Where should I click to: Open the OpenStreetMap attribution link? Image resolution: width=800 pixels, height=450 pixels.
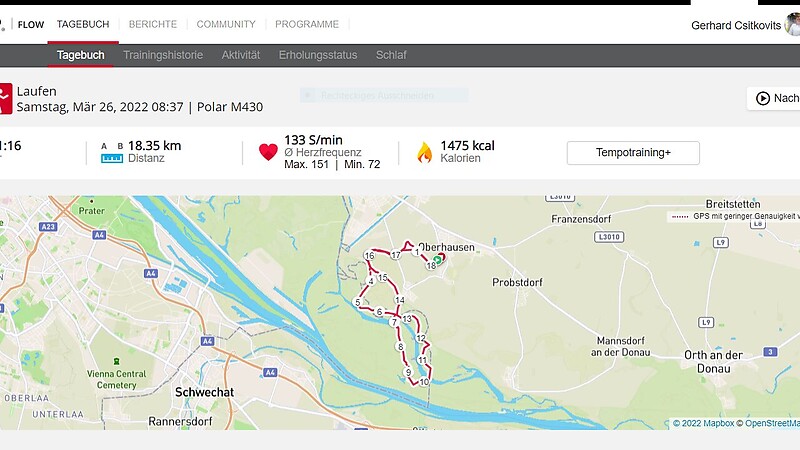click(x=772, y=423)
